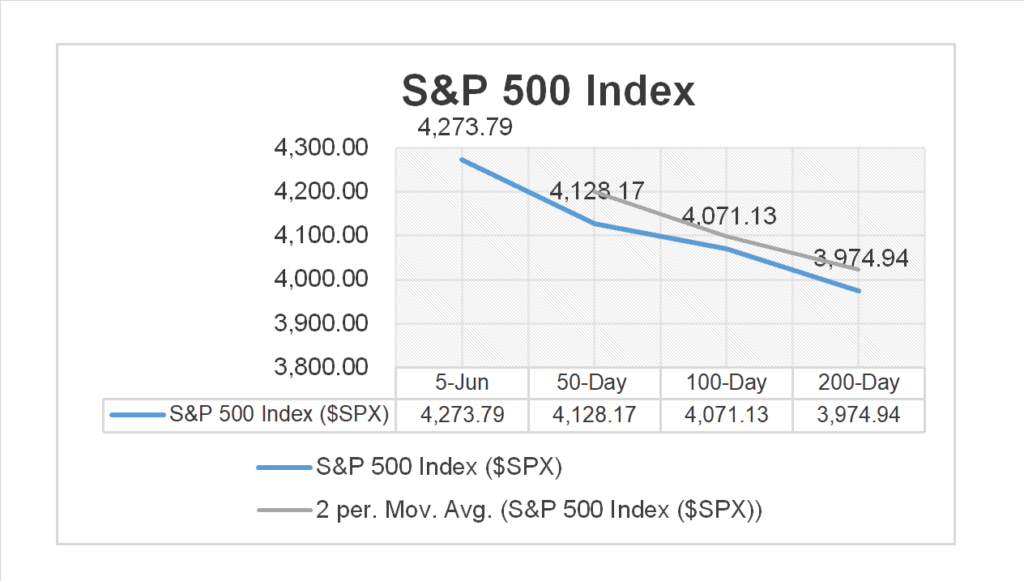Click the 4,128.17 cell in the data table
Image resolution: width=1024 pixels, height=581 pixels.
click(x=594, y=415)
